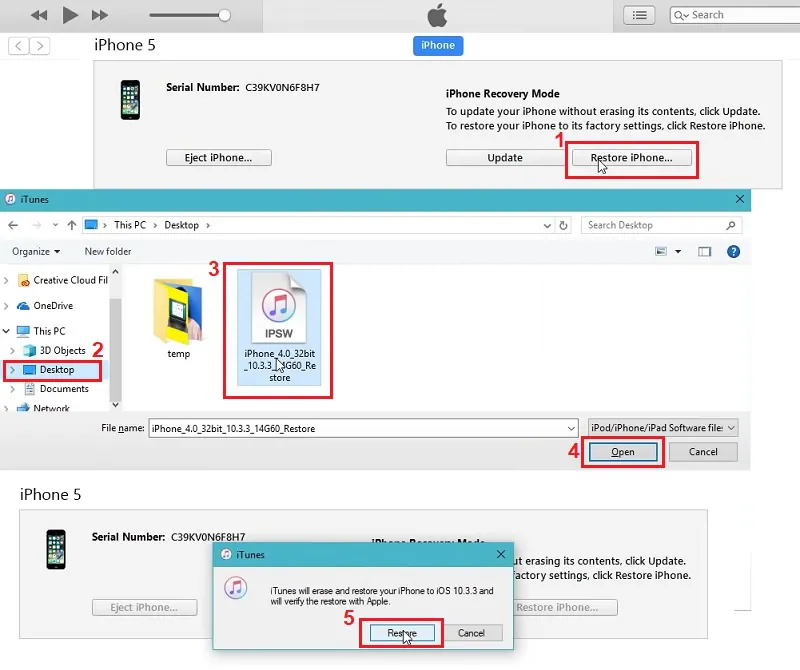
Task: Expand the Desktop tree node
Action: [x=13, y=369]
